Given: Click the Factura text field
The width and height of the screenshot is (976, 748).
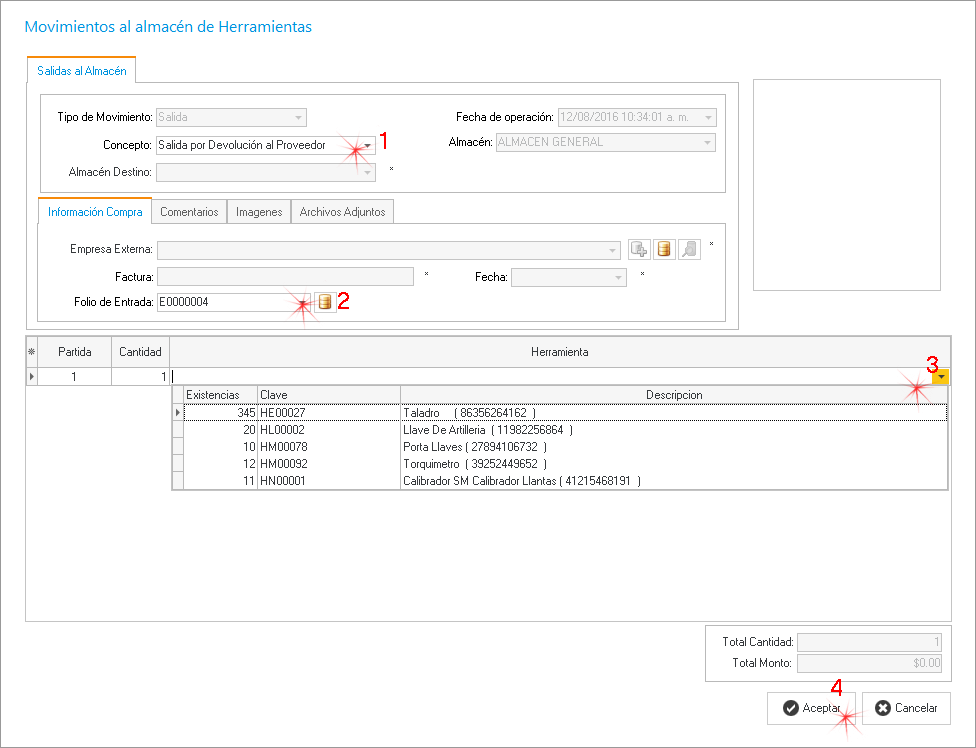Looking at the screenshot, I should (x=285, y=277).
